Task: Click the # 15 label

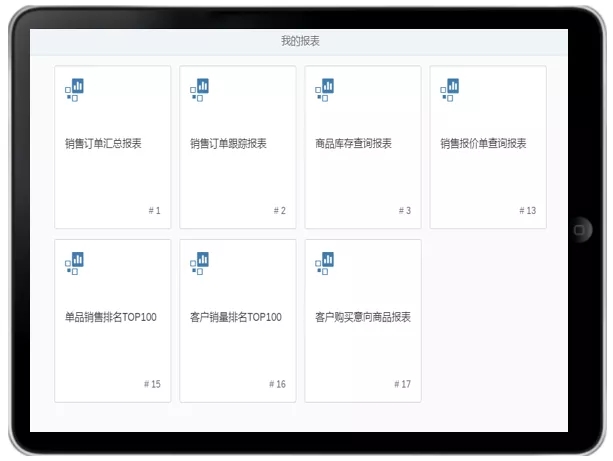Action: tap(152, 384)
